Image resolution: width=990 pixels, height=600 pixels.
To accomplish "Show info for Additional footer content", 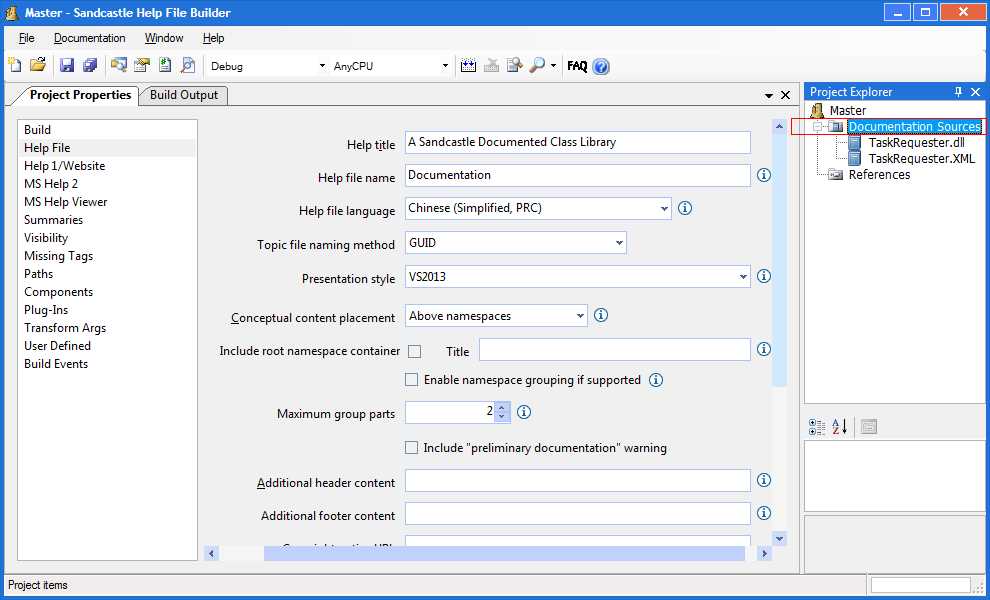I will [x=764, y=513].
